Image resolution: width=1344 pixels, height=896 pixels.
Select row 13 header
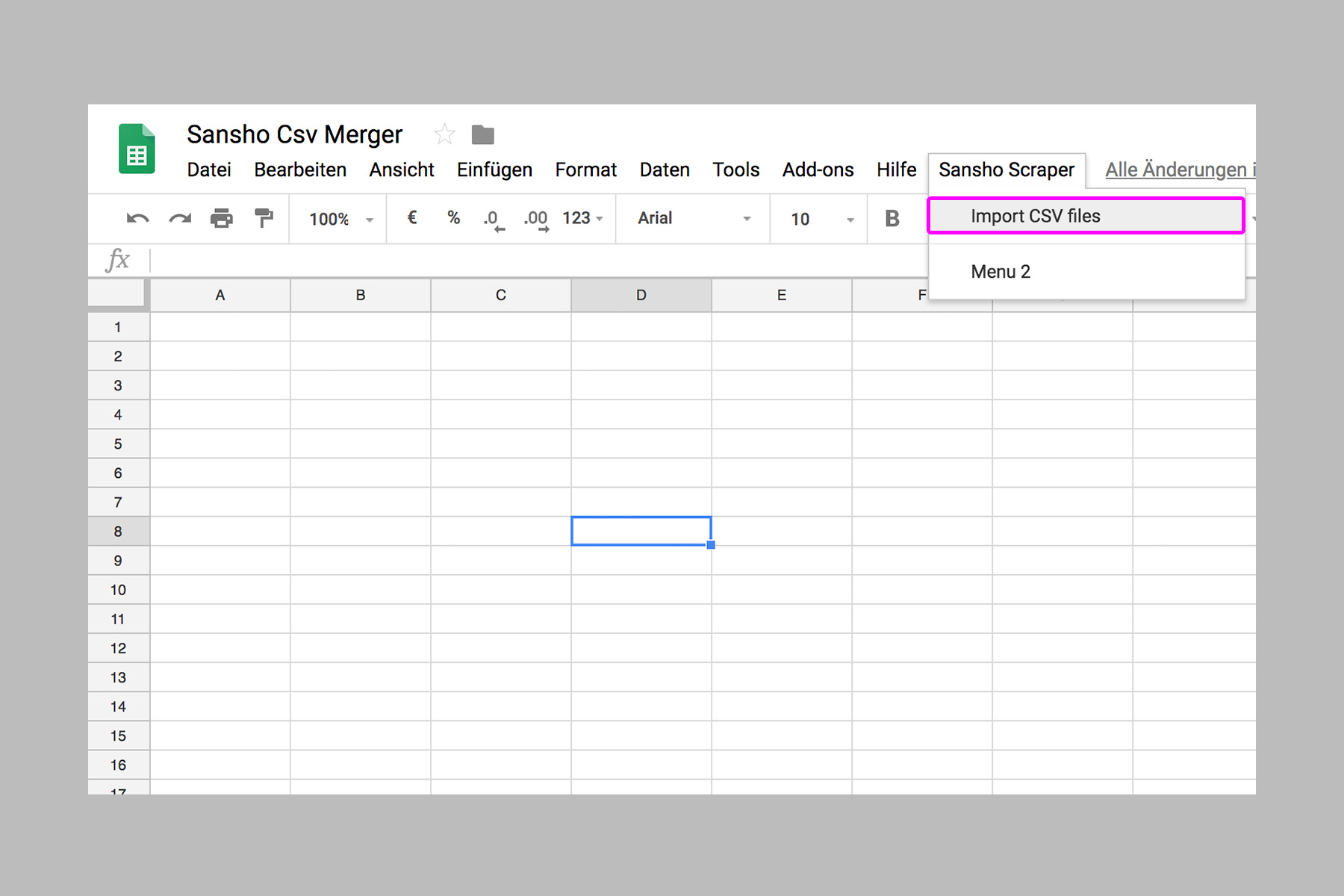[118, 677]
